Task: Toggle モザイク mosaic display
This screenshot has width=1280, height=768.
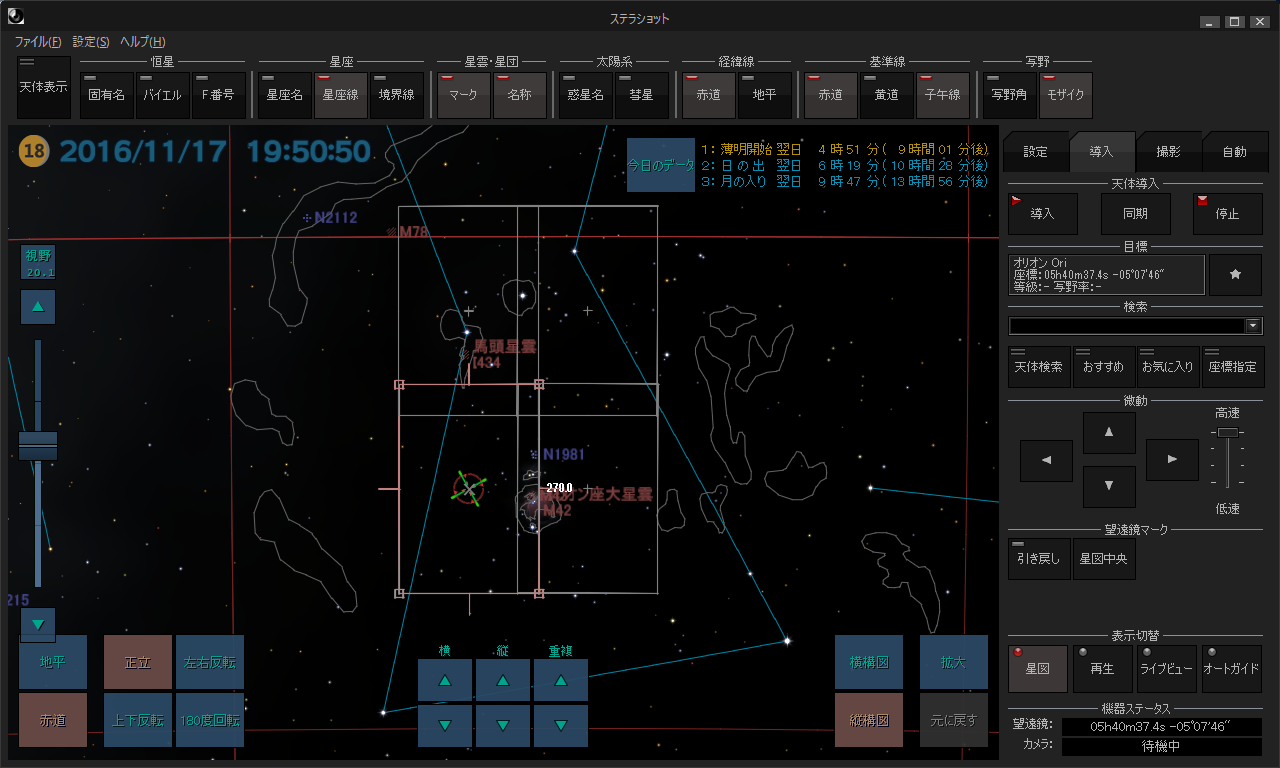Action: click(1065, 96)
